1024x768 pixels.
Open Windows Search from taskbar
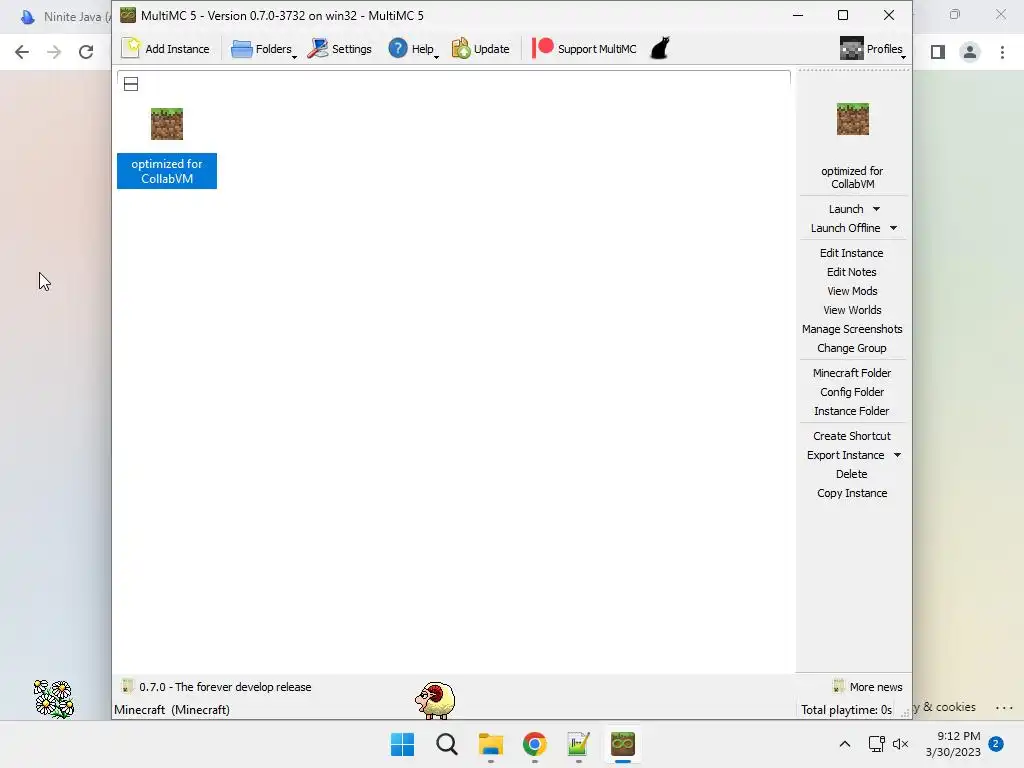(447, 744)
